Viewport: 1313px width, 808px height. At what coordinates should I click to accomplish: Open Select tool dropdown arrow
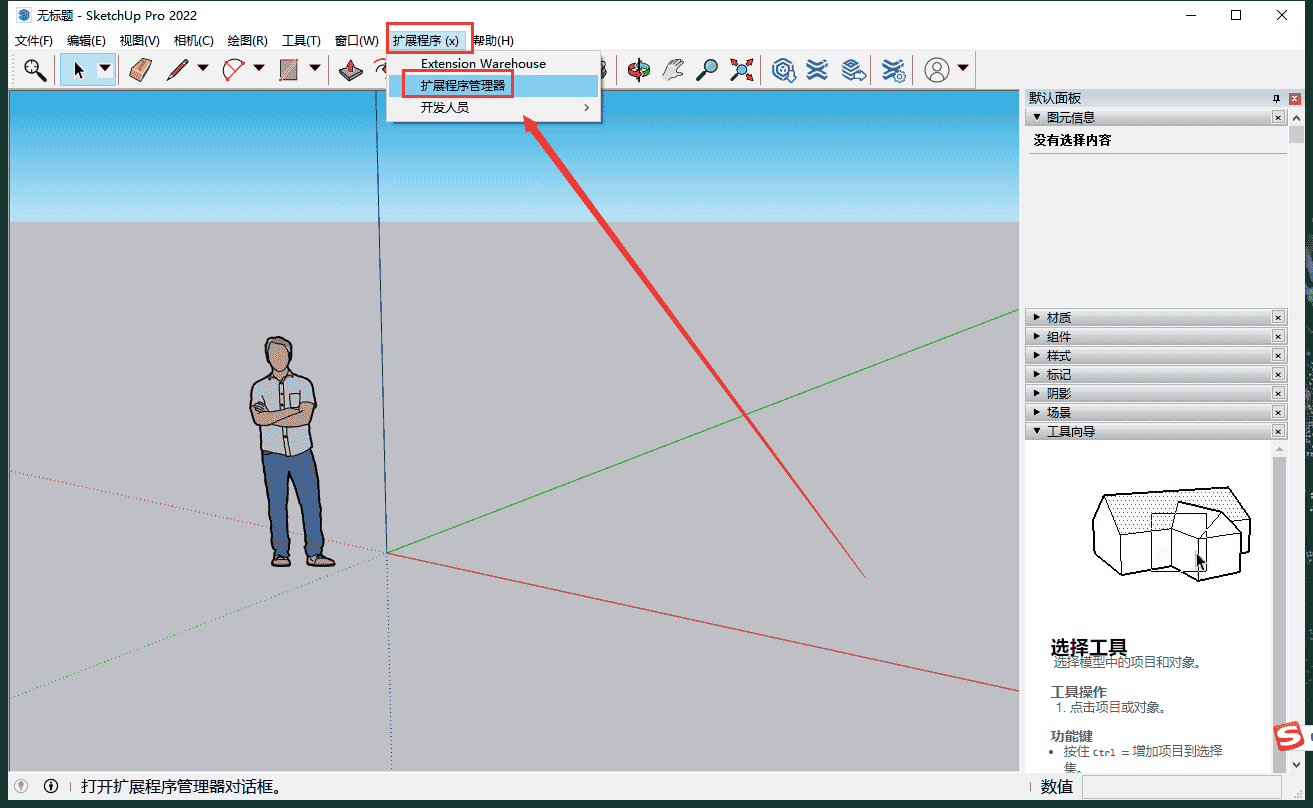105,70
